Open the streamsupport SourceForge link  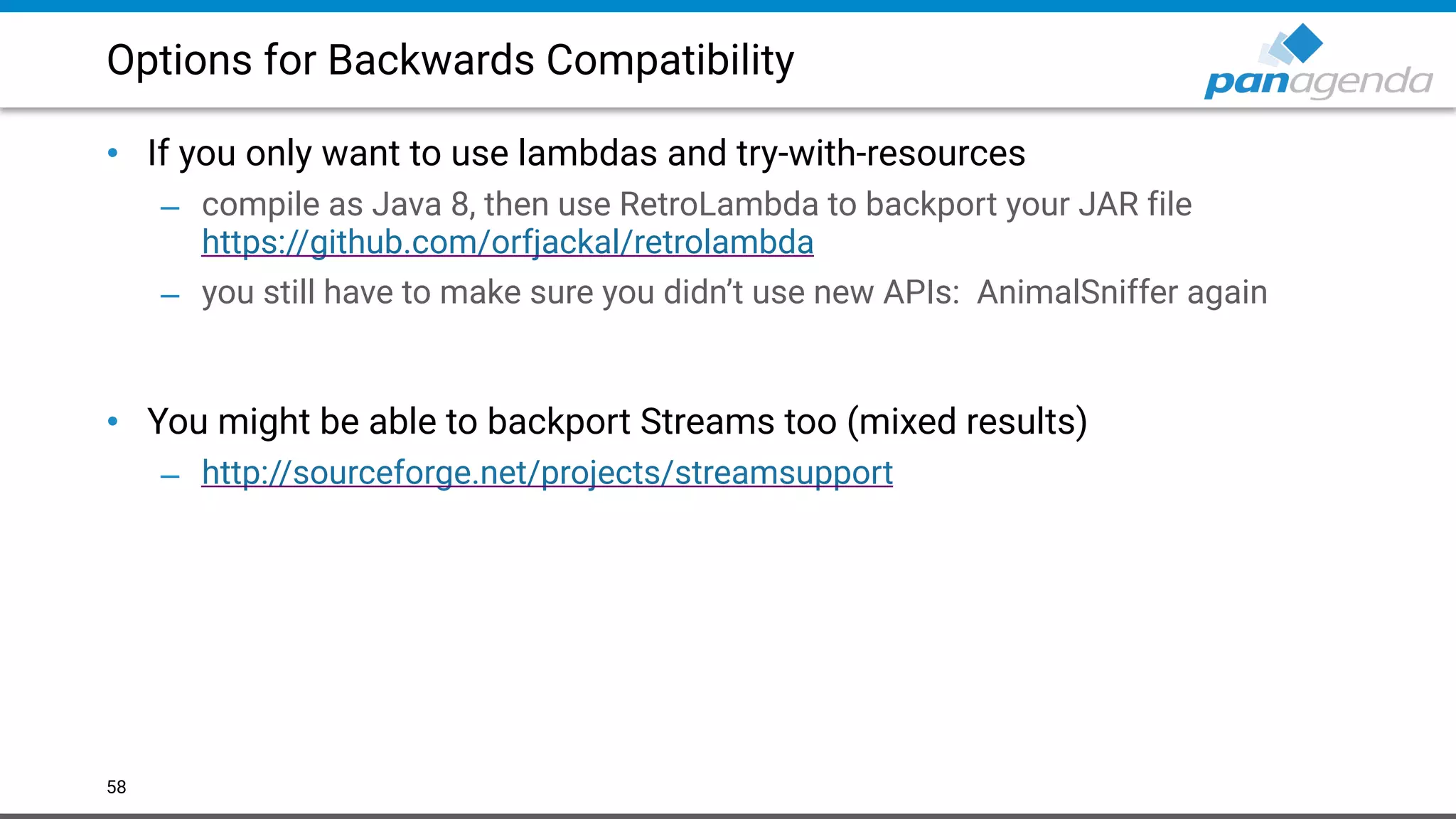[x=547, y=473]
